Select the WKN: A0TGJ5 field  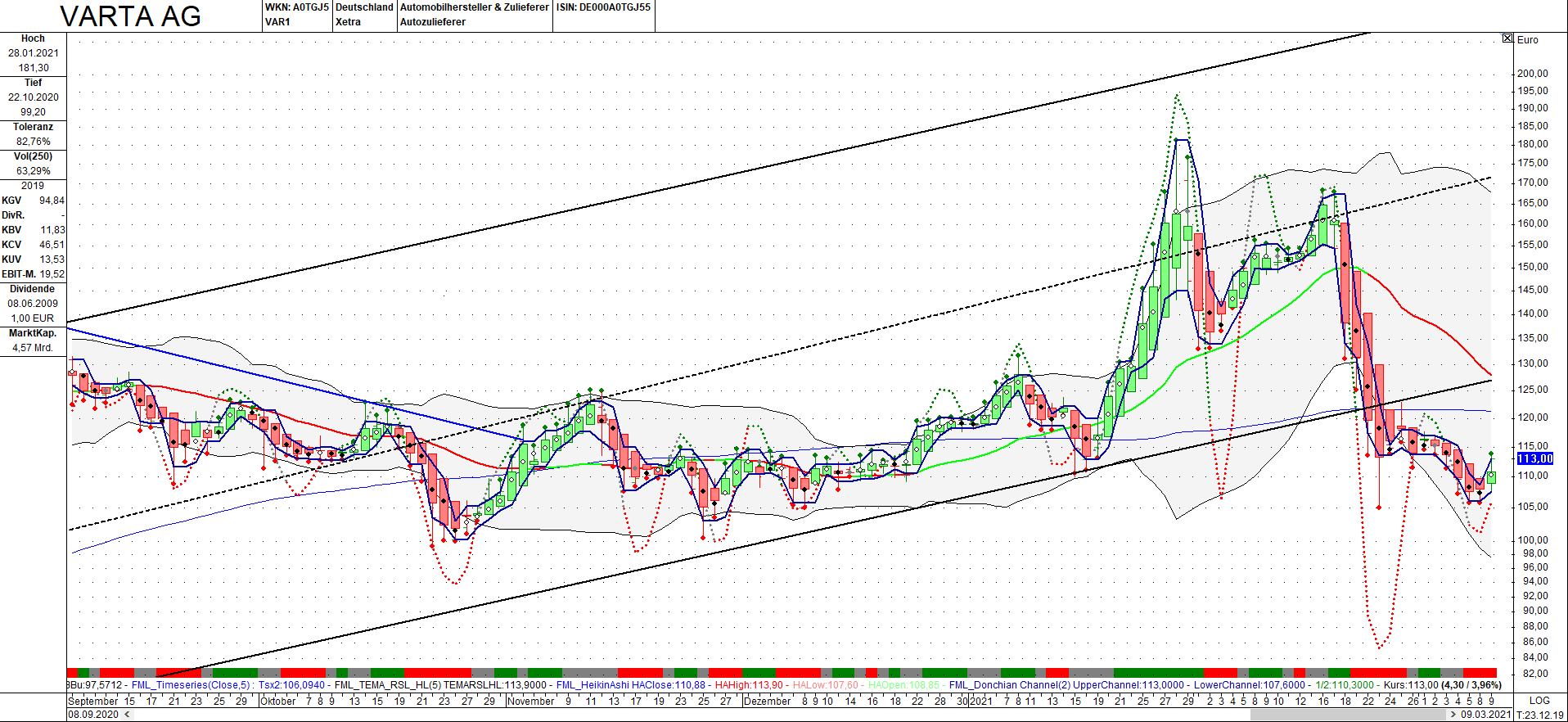click(296, 7)
